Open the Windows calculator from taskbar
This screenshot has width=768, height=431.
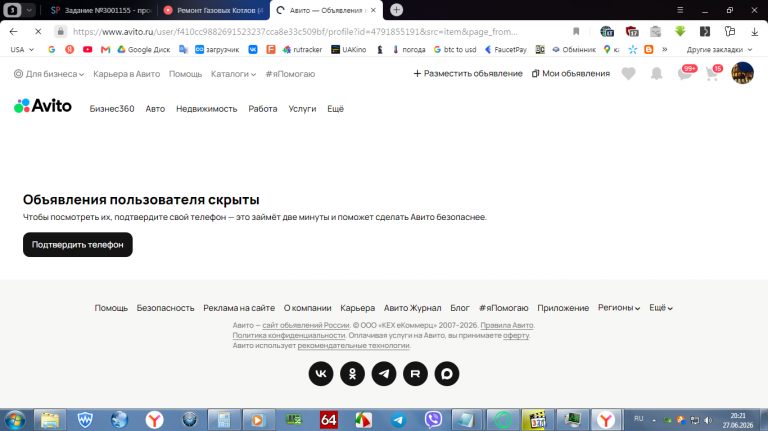pos(224,420)
